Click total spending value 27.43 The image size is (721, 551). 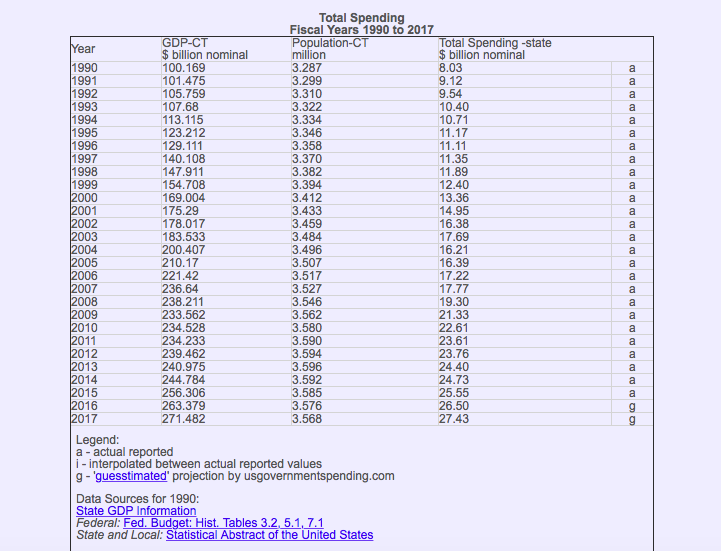point(454,419)
